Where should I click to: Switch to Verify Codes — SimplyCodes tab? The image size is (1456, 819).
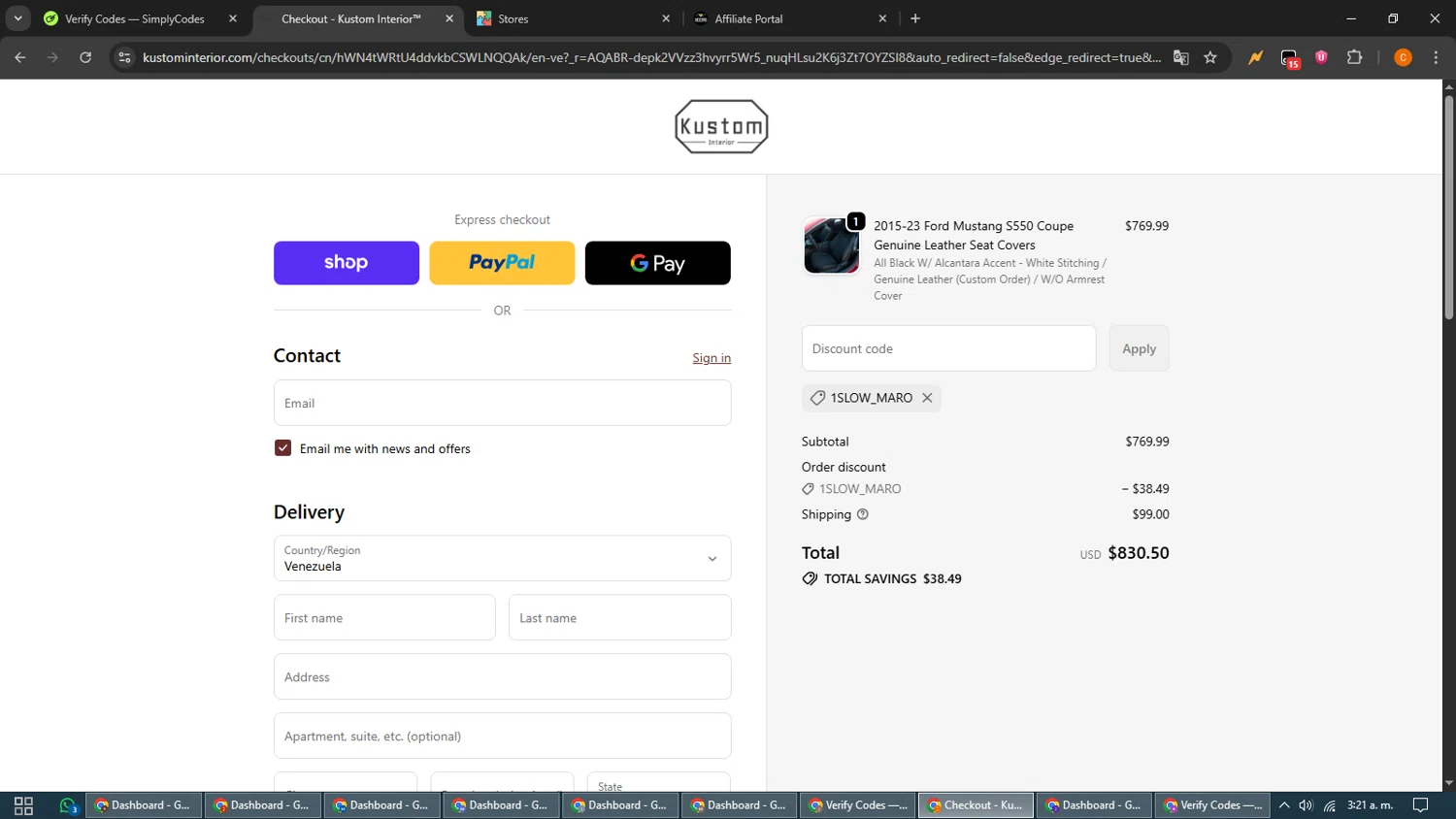135,18
